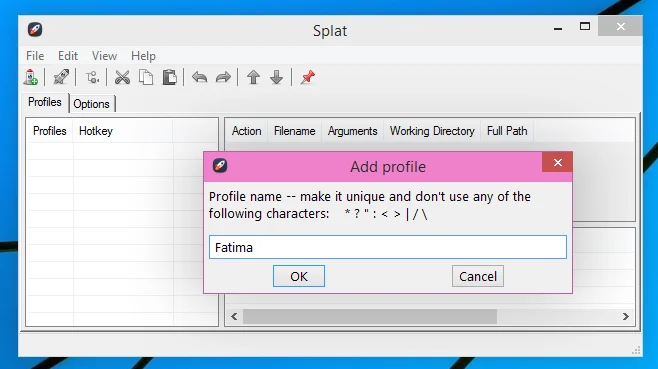658x369 pixels.
Task: Click the Move Down arrow icon
Action: [x=277, y=77]
